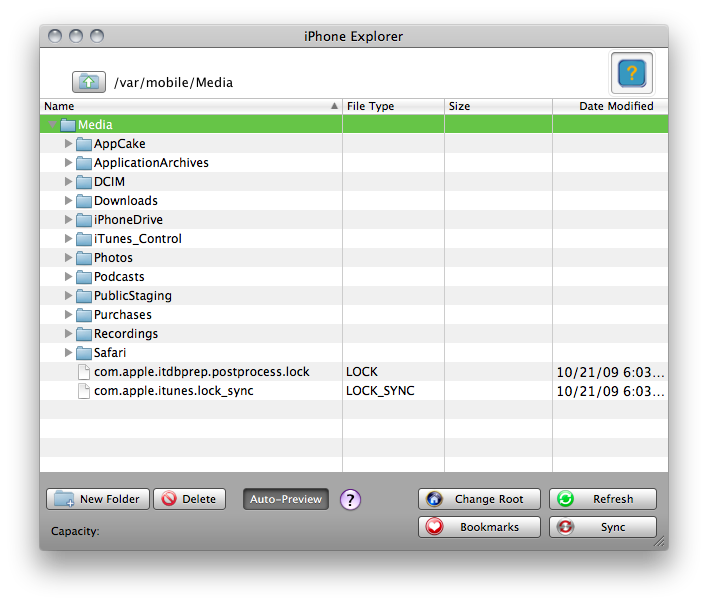Click the go-up-one-folder arrow button
The height and width of the screenshot is (605, 708).
[x=89, y=82]
